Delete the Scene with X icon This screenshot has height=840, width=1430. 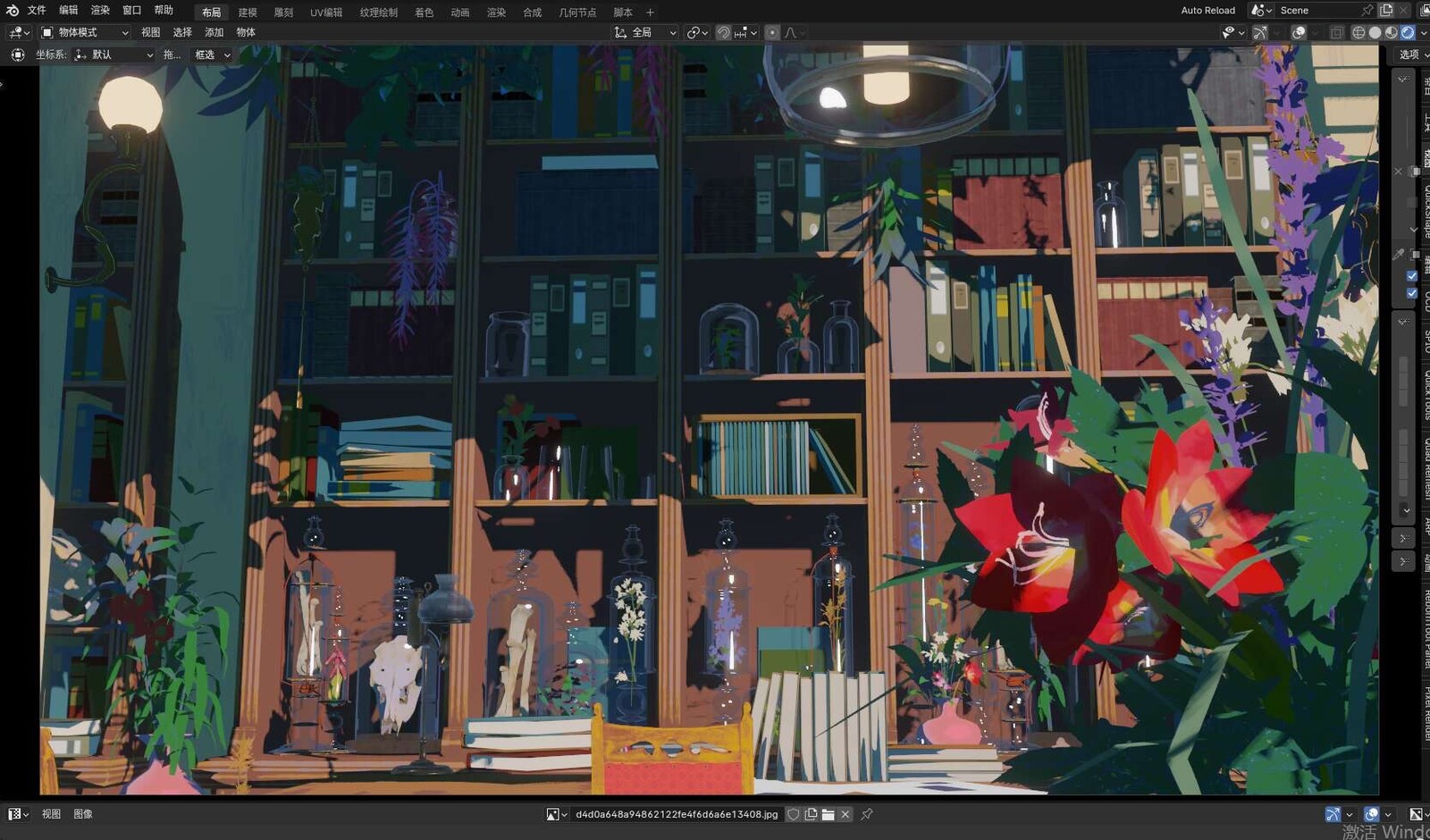[1404, 11]
